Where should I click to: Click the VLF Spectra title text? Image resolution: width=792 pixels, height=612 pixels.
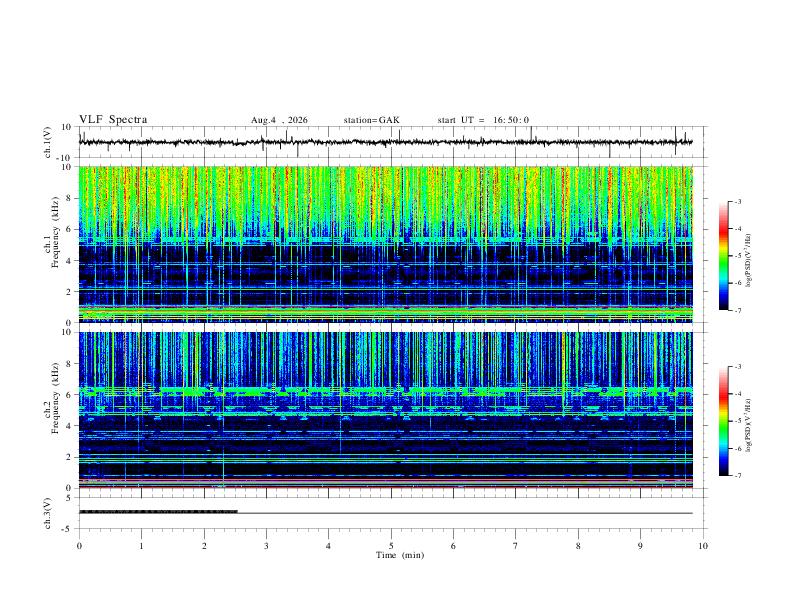point(113,120)
